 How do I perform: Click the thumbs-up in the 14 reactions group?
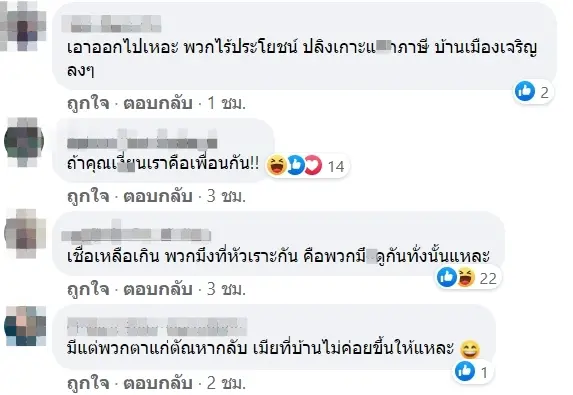(296, 165)
